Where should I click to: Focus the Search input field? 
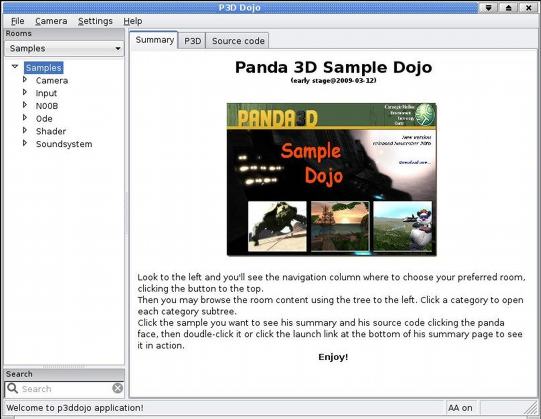click(65, 389)
